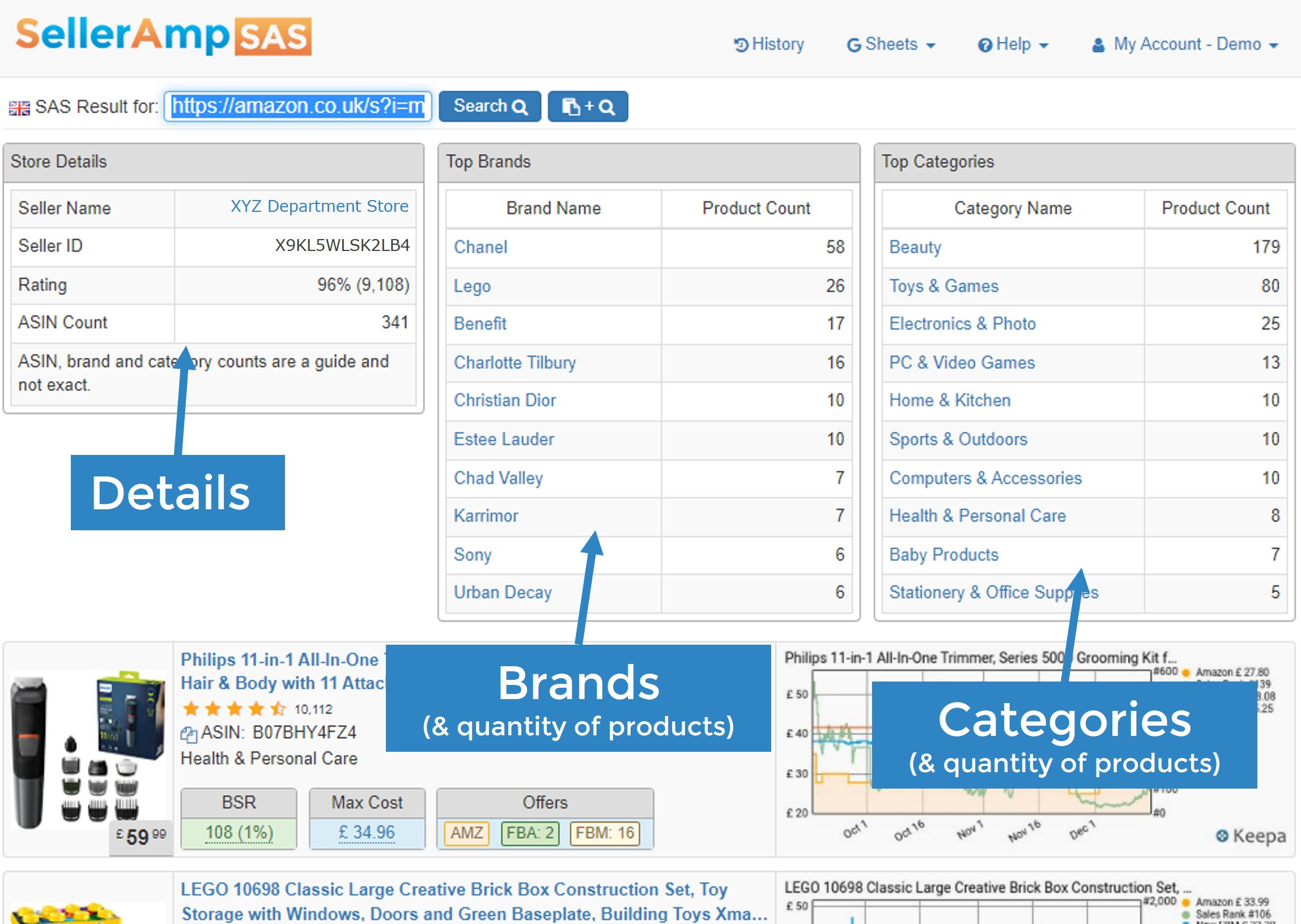1301x924 pixels.
Task: Open the History page
Action: pos(769,44)
